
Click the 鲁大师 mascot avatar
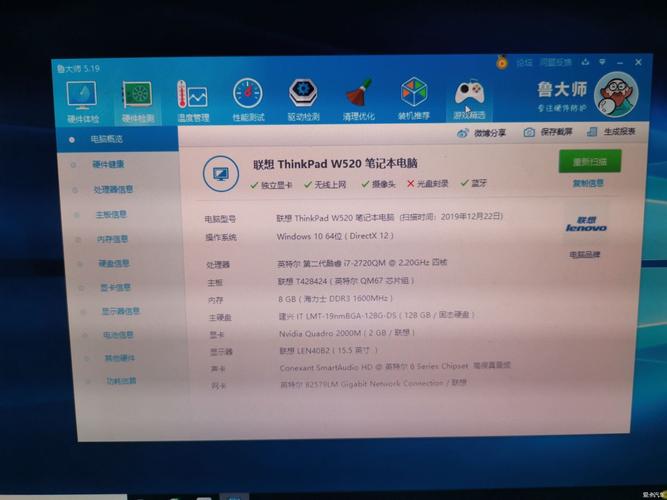pyautogui.click(x=616, y=94)
